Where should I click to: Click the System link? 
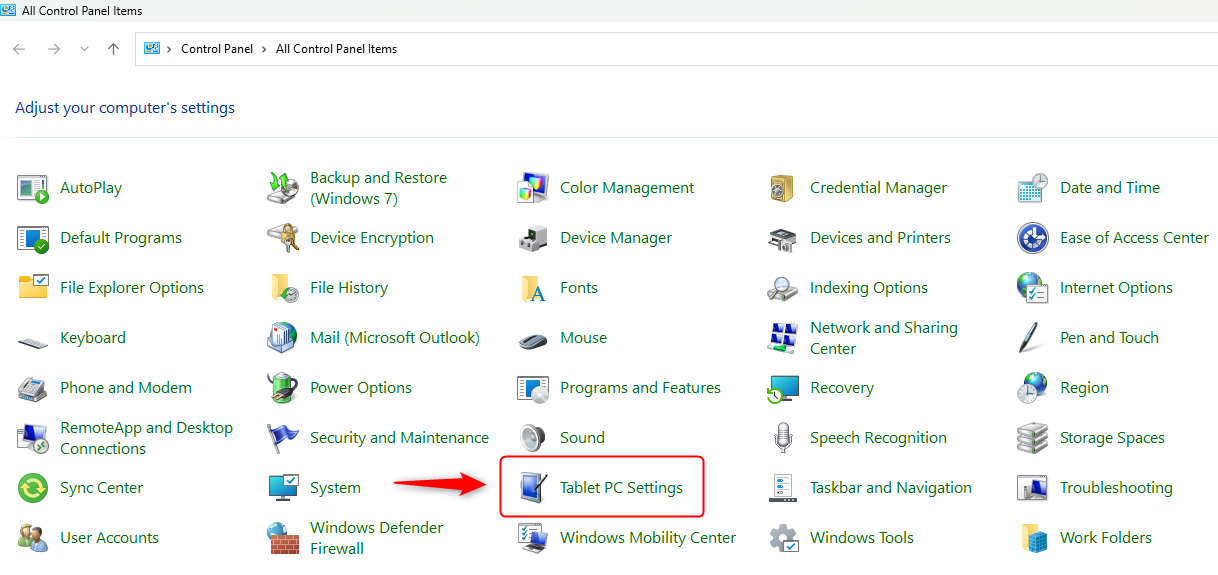[335, 488]
